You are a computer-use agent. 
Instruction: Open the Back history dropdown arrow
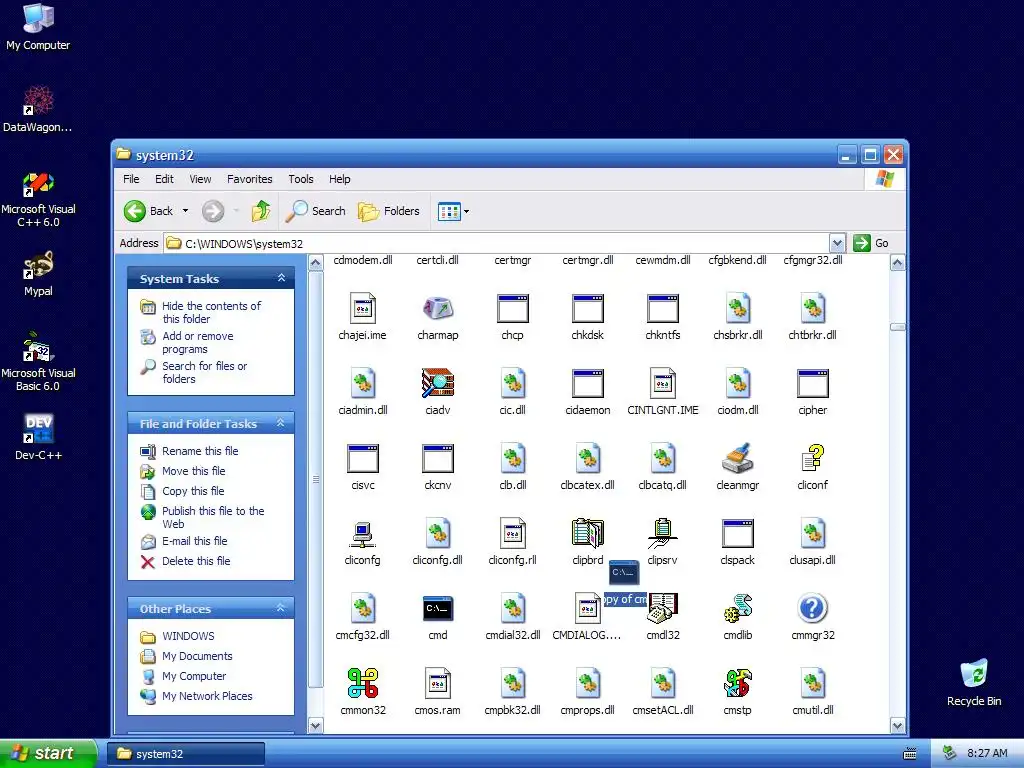185,211
